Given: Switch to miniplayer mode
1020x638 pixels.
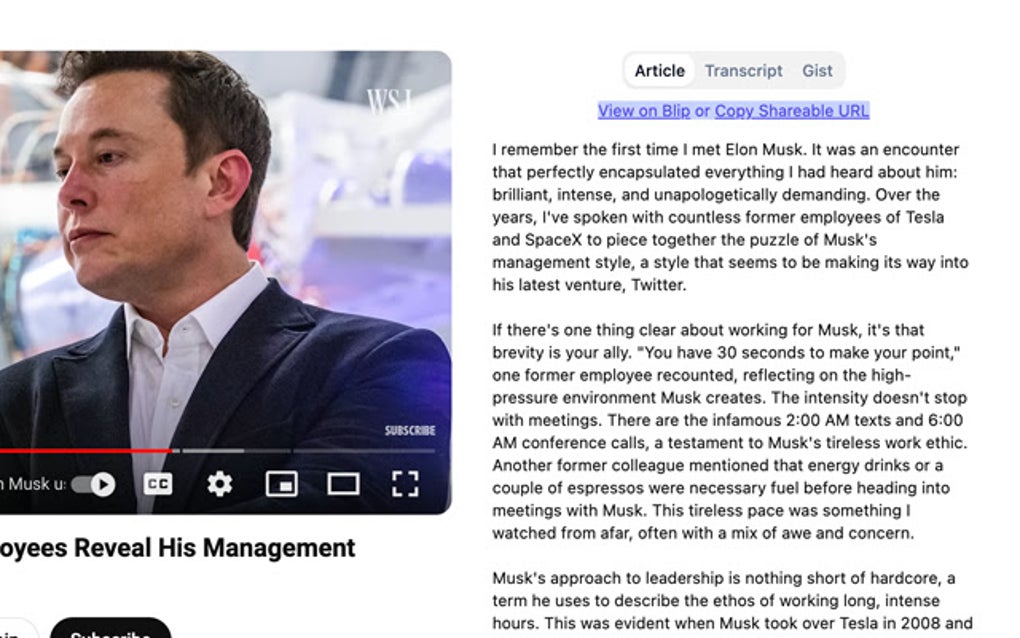Looking at the screenshot, I should 282,485.
